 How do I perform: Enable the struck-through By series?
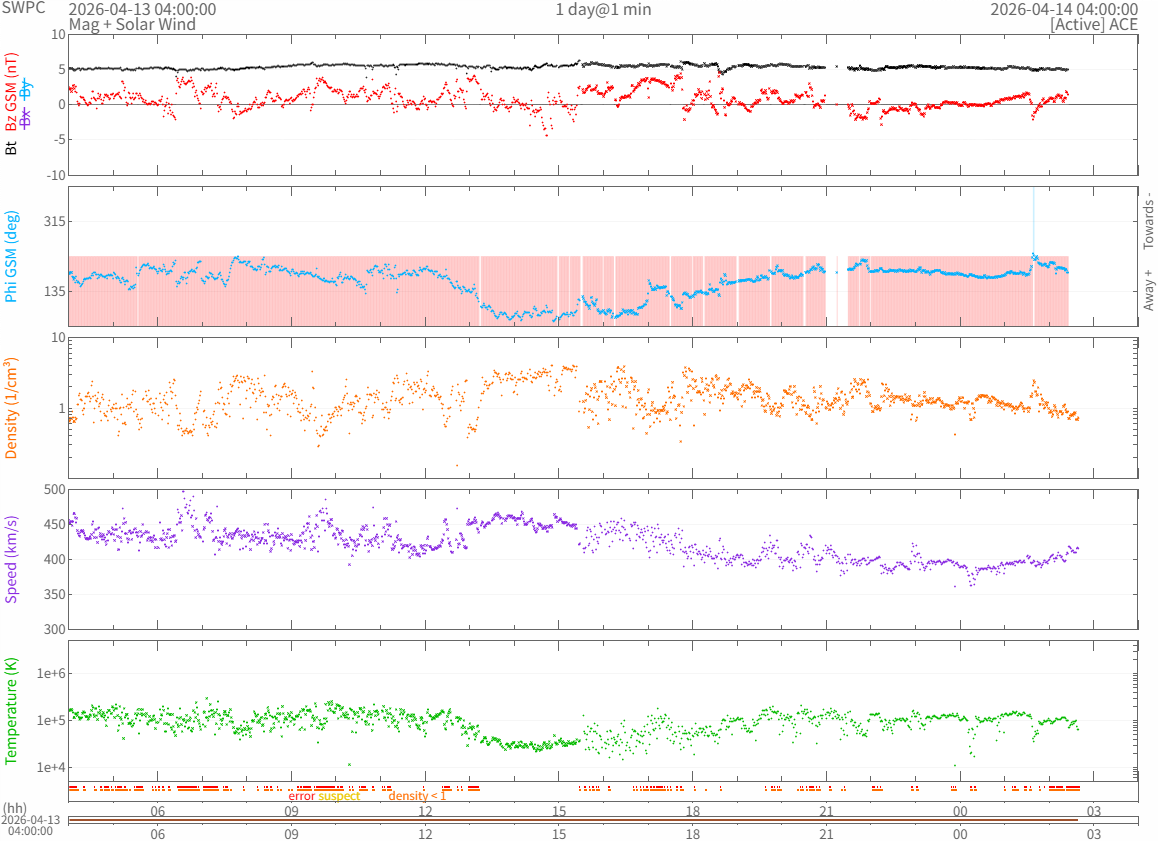pyautogui.click(x=27, y=90)
